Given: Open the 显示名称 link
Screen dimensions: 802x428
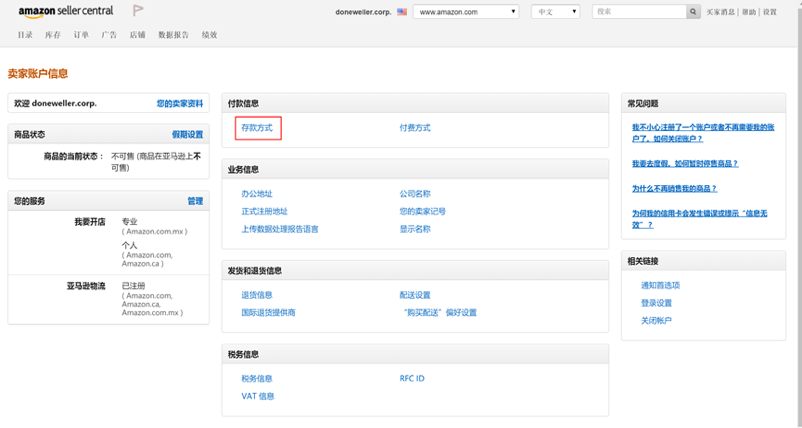Looking at the screenshot, I should [x=415, y=229].
